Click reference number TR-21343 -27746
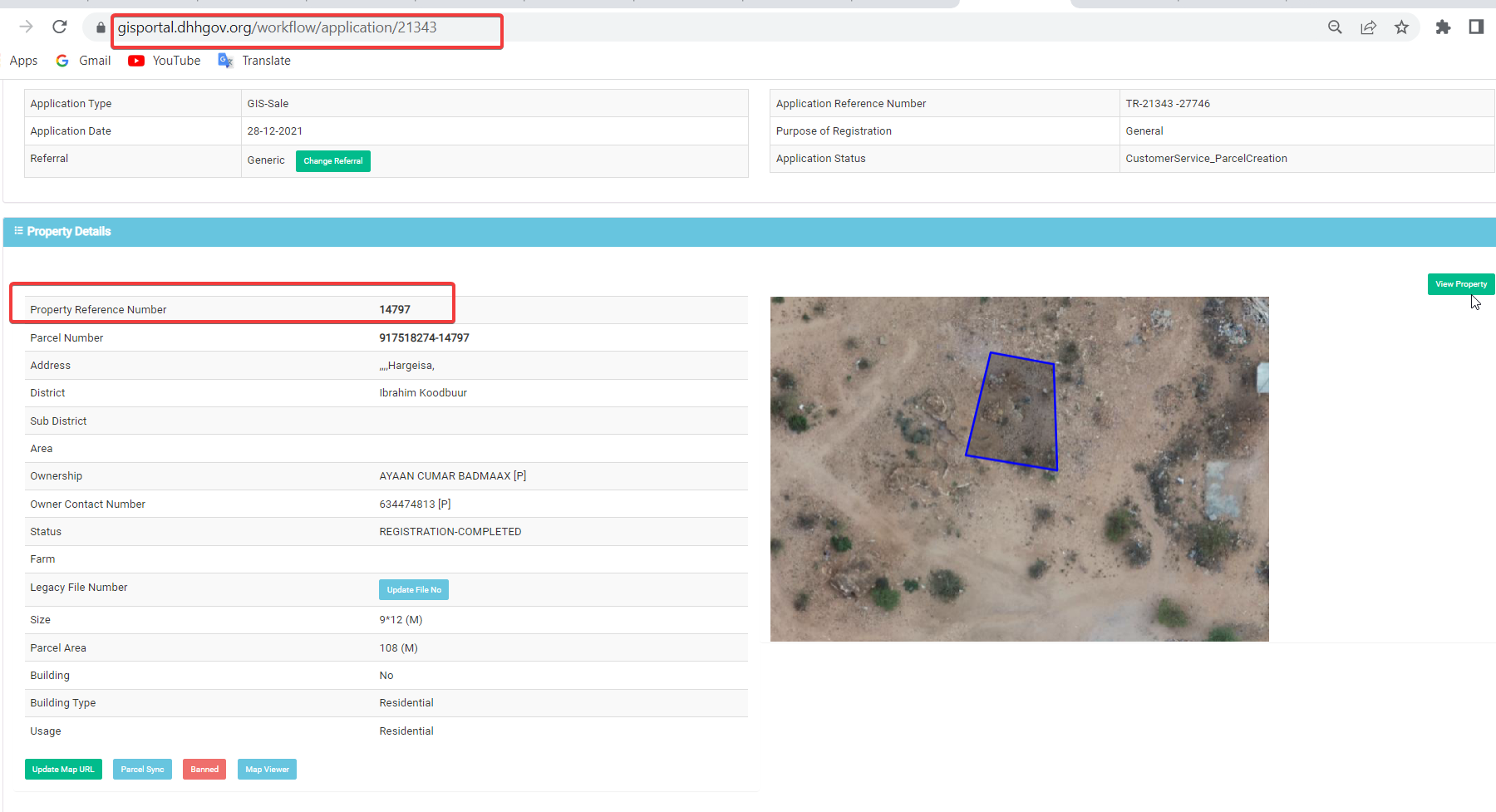 pyautogui.click(x=1168, y=104)
